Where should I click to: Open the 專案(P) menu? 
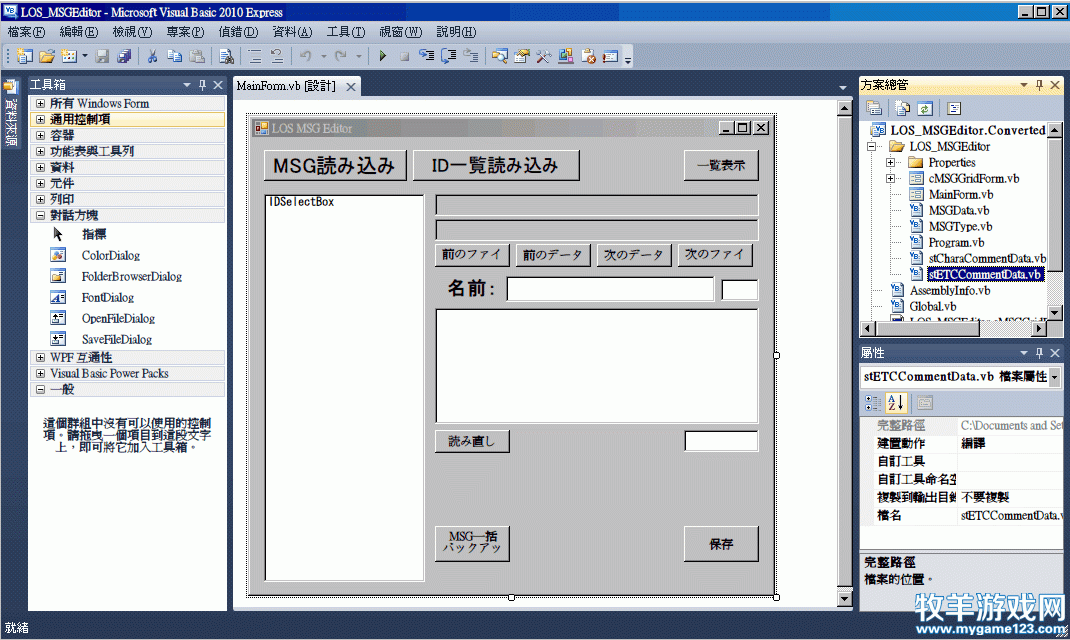point(185,32)
